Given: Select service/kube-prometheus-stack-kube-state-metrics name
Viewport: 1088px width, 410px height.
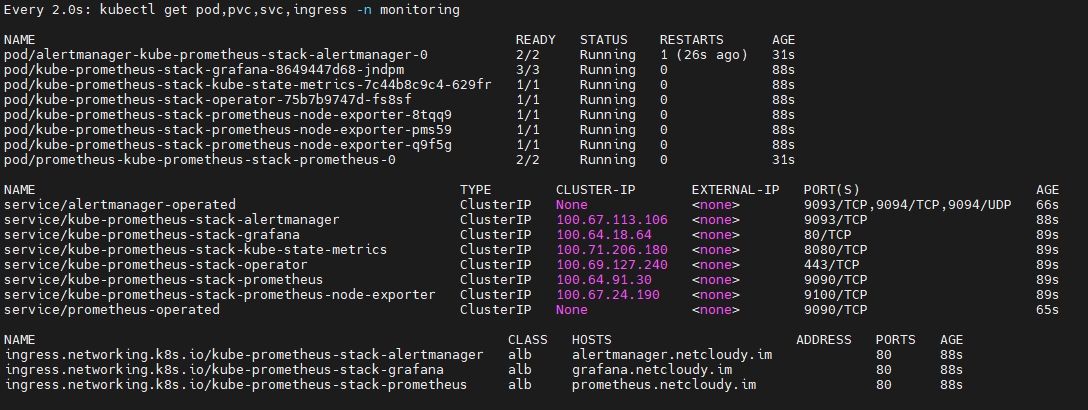Looking at the screenshot, I should click(x=196, y=250).
